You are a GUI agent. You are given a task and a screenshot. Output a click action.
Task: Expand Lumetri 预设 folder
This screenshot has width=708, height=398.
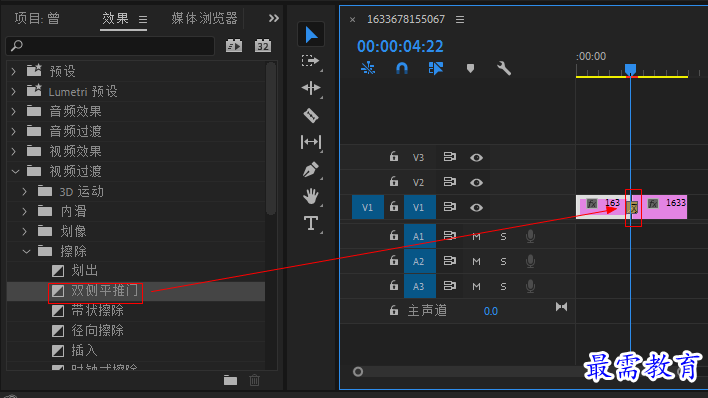[14, 92]
